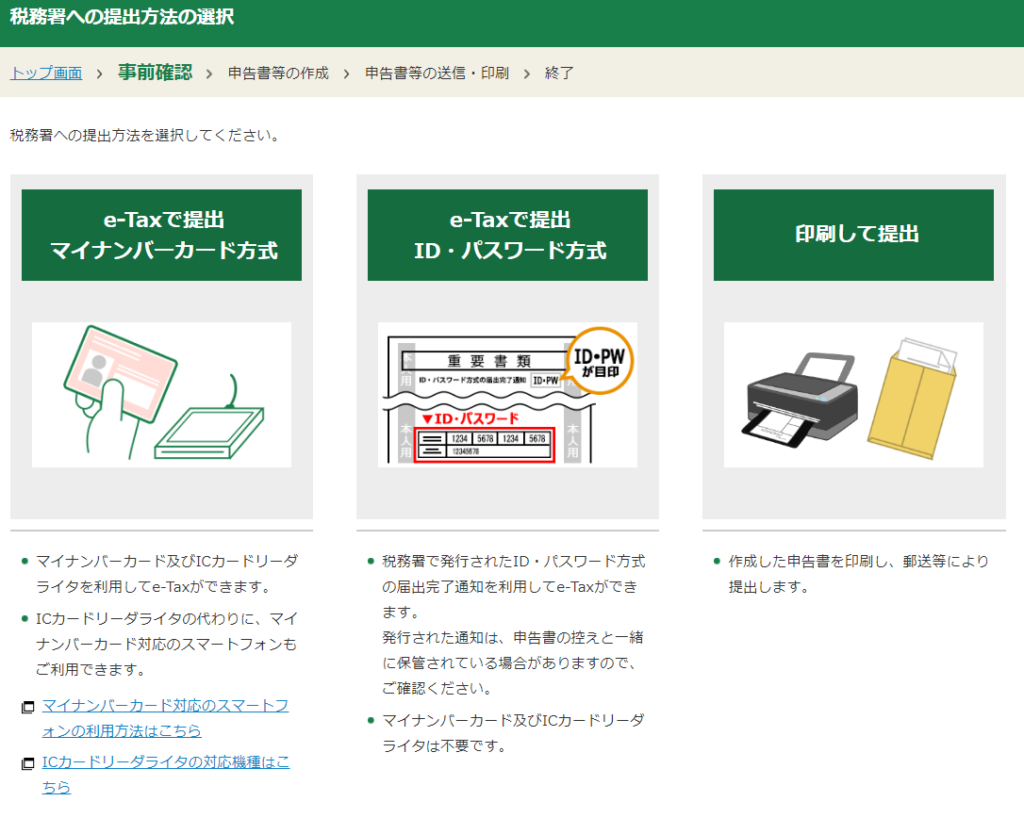This screenshot has height=818, width=1024.
Task: Open ICカードリーダライタの対応機種はこちら link
Action: (166, 774)
